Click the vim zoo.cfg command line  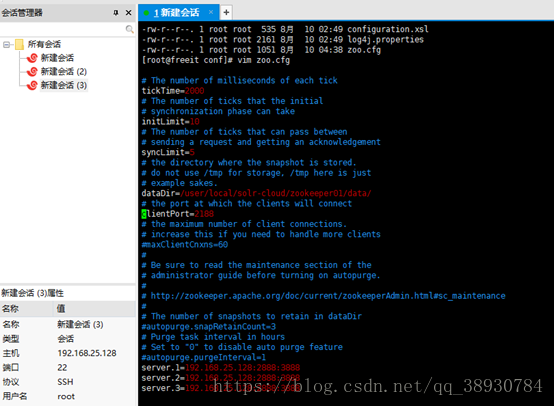[216, 60]
